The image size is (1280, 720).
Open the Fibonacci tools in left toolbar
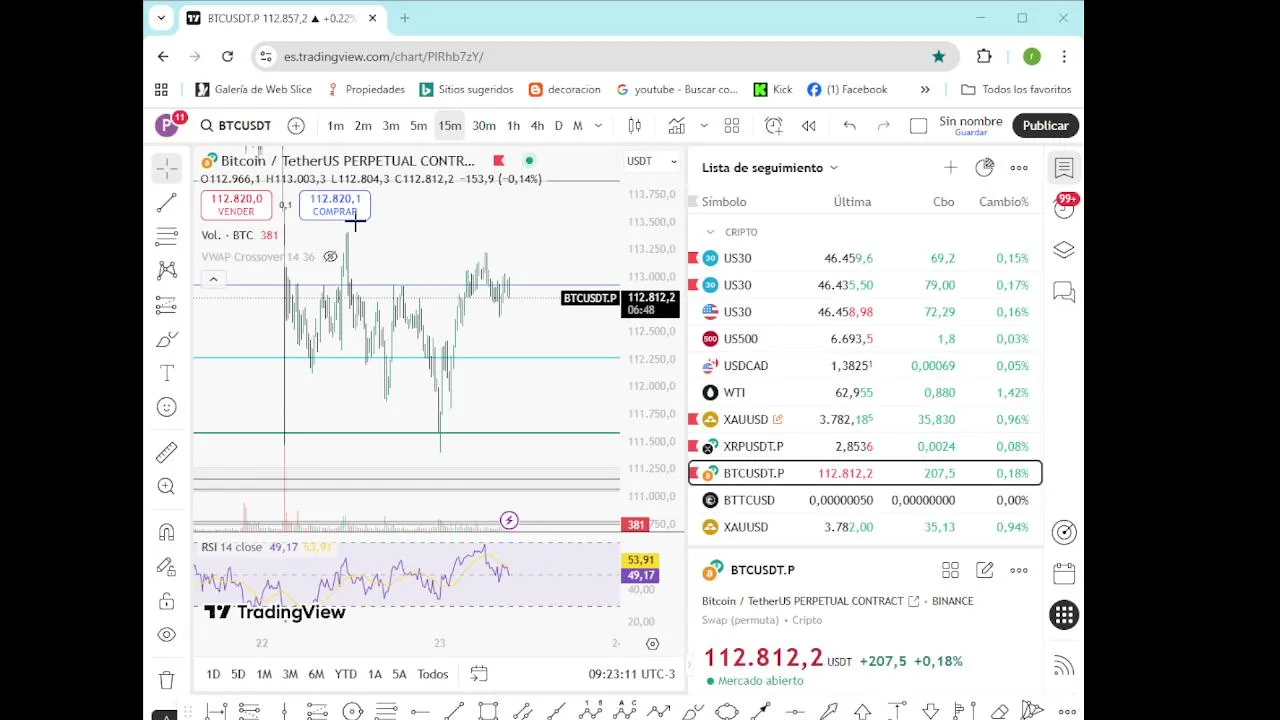click(166, 237)
